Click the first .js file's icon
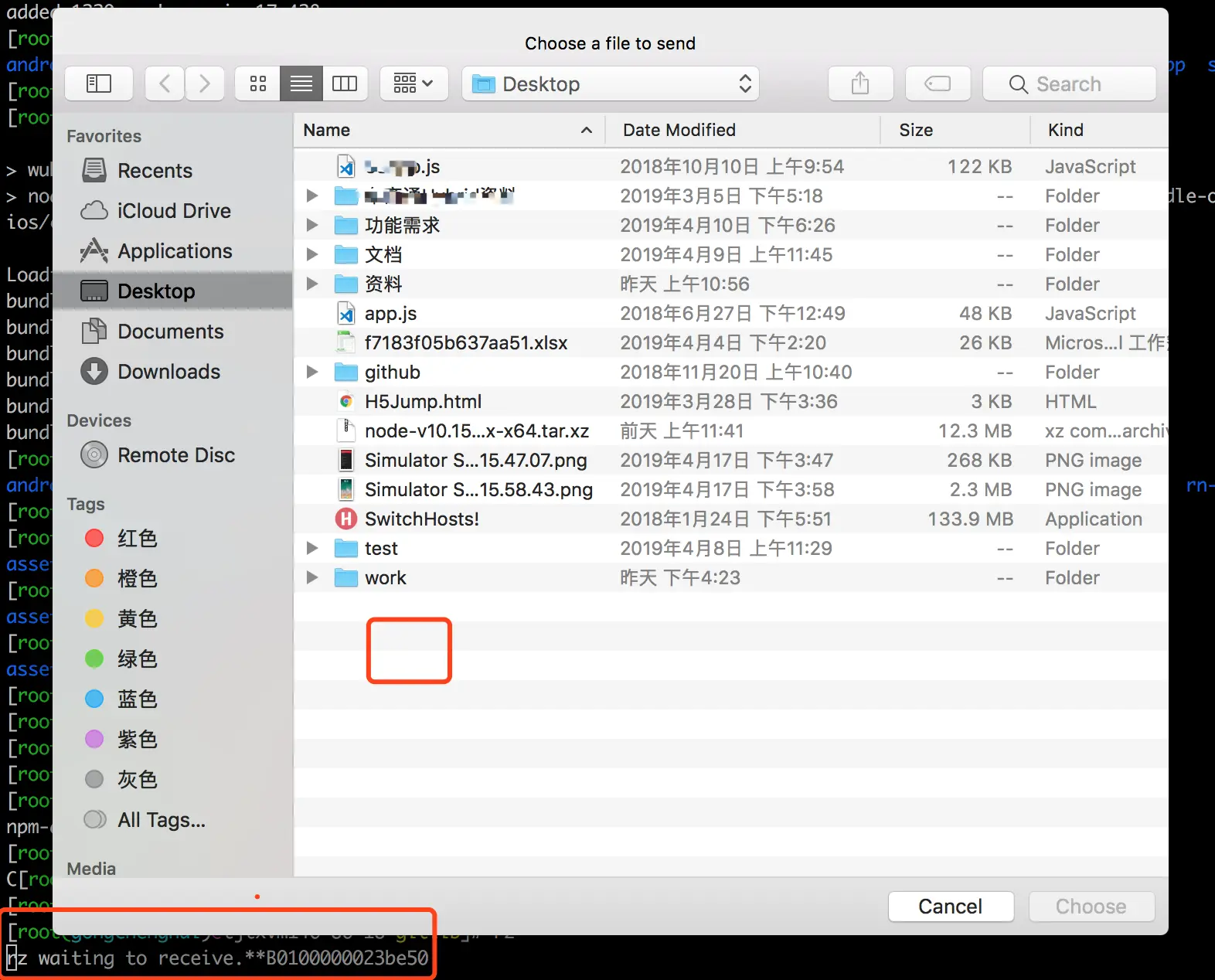 point(346,167)
